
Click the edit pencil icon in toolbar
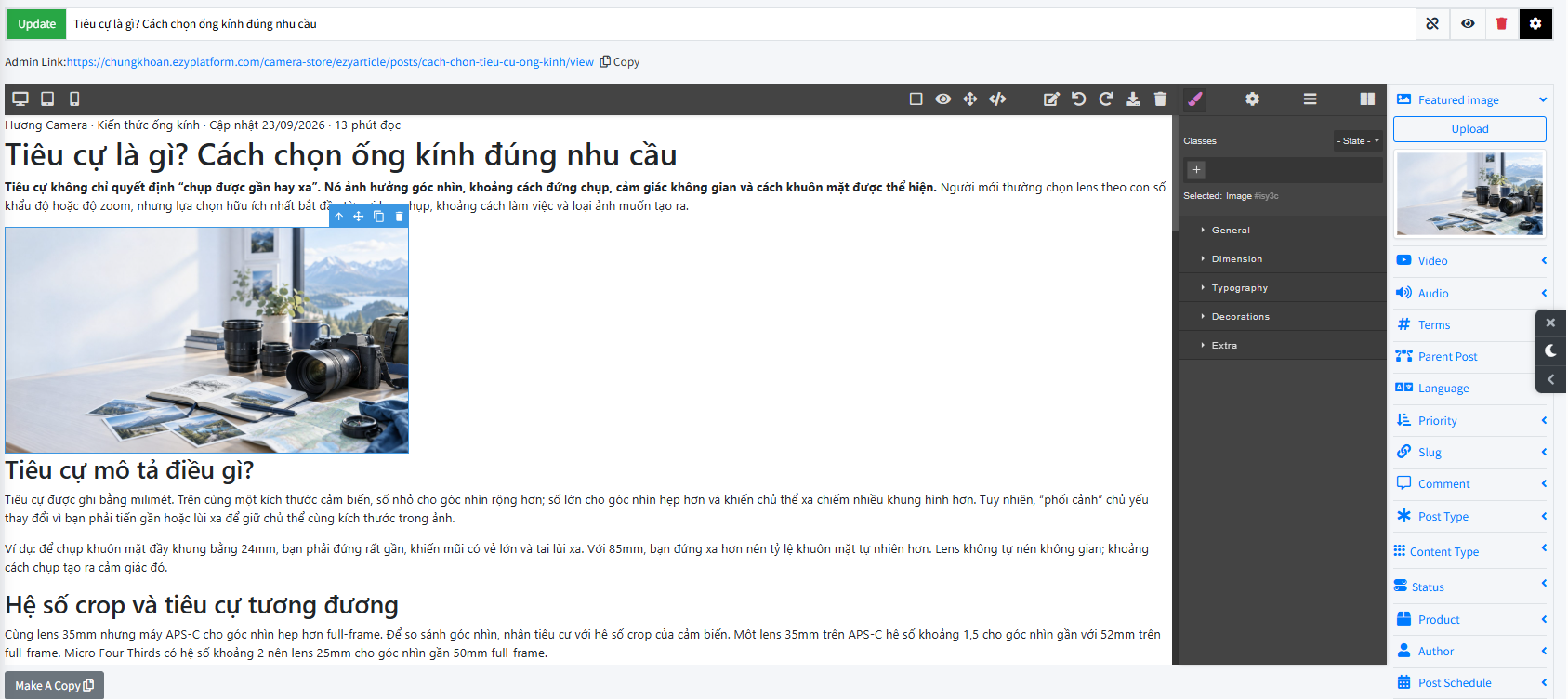1051,99
